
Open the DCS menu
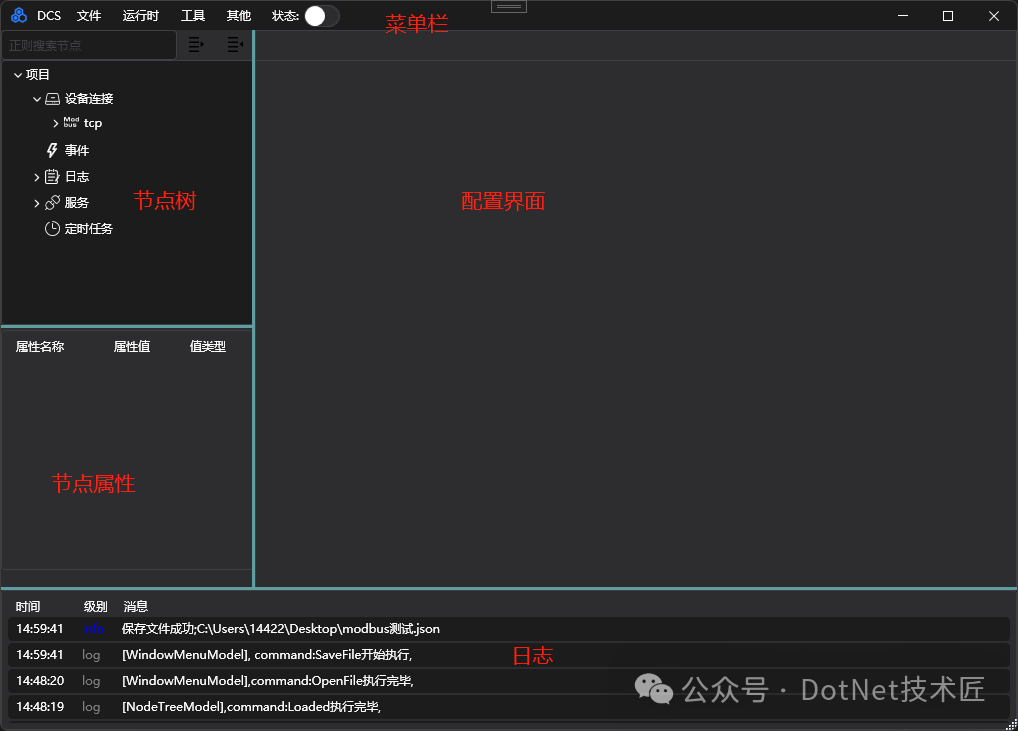48,15
